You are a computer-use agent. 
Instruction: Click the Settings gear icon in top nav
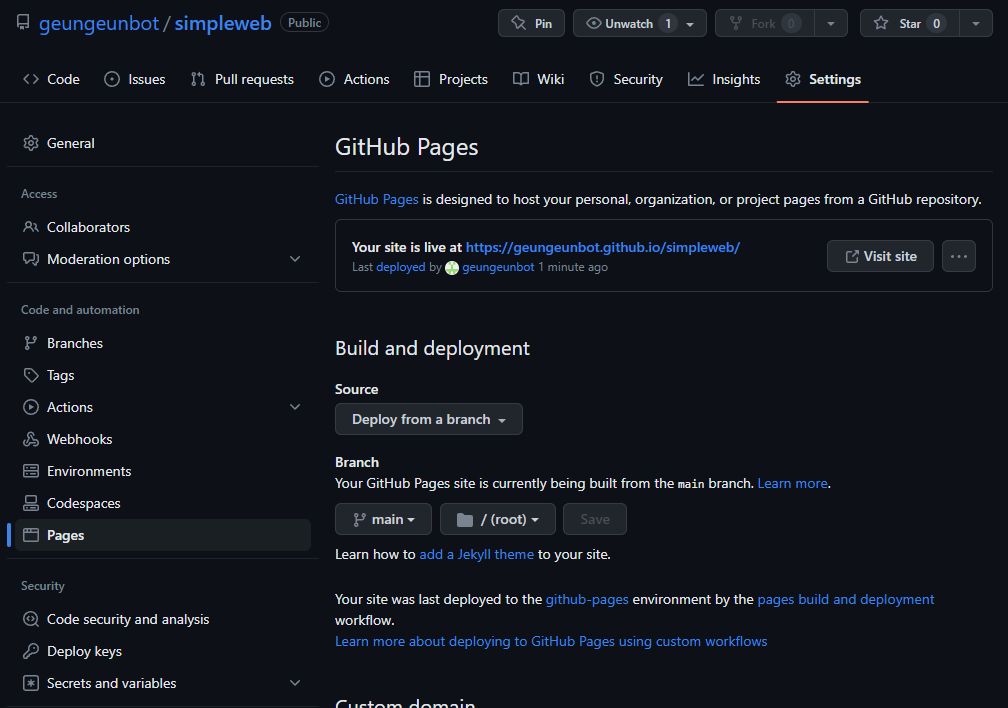[x=793, y=79]
